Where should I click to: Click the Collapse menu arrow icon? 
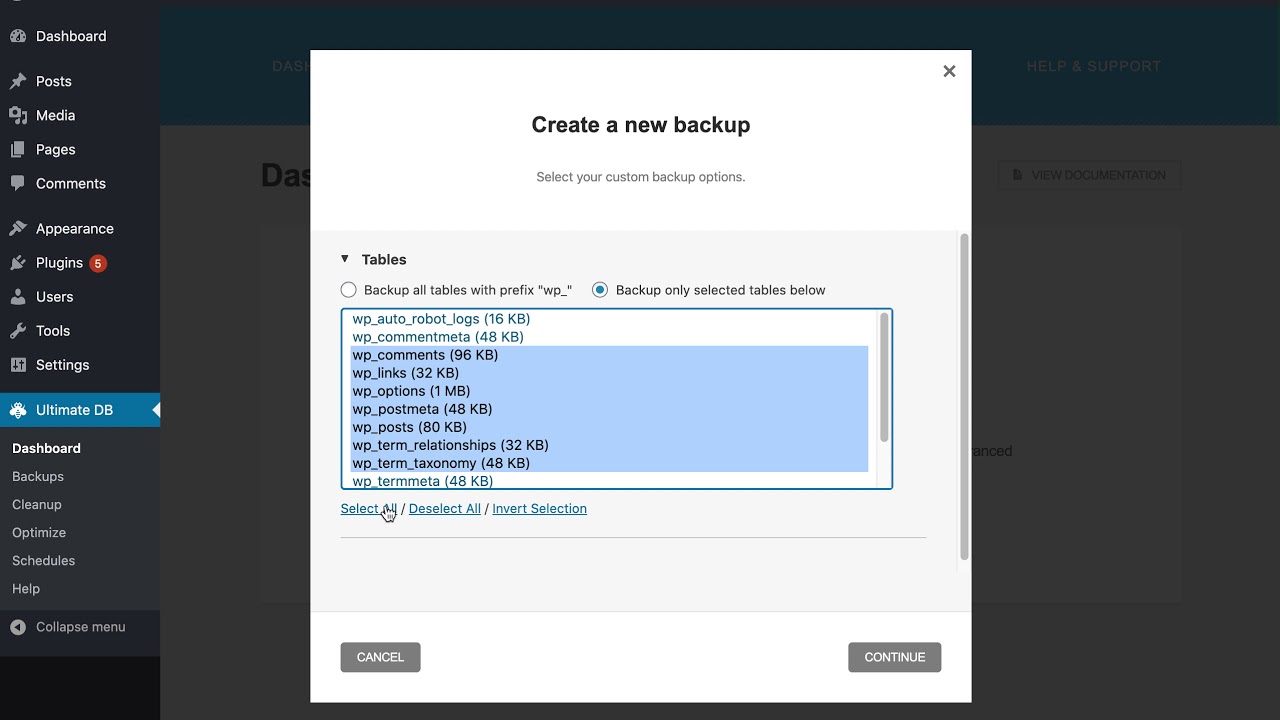18,627
